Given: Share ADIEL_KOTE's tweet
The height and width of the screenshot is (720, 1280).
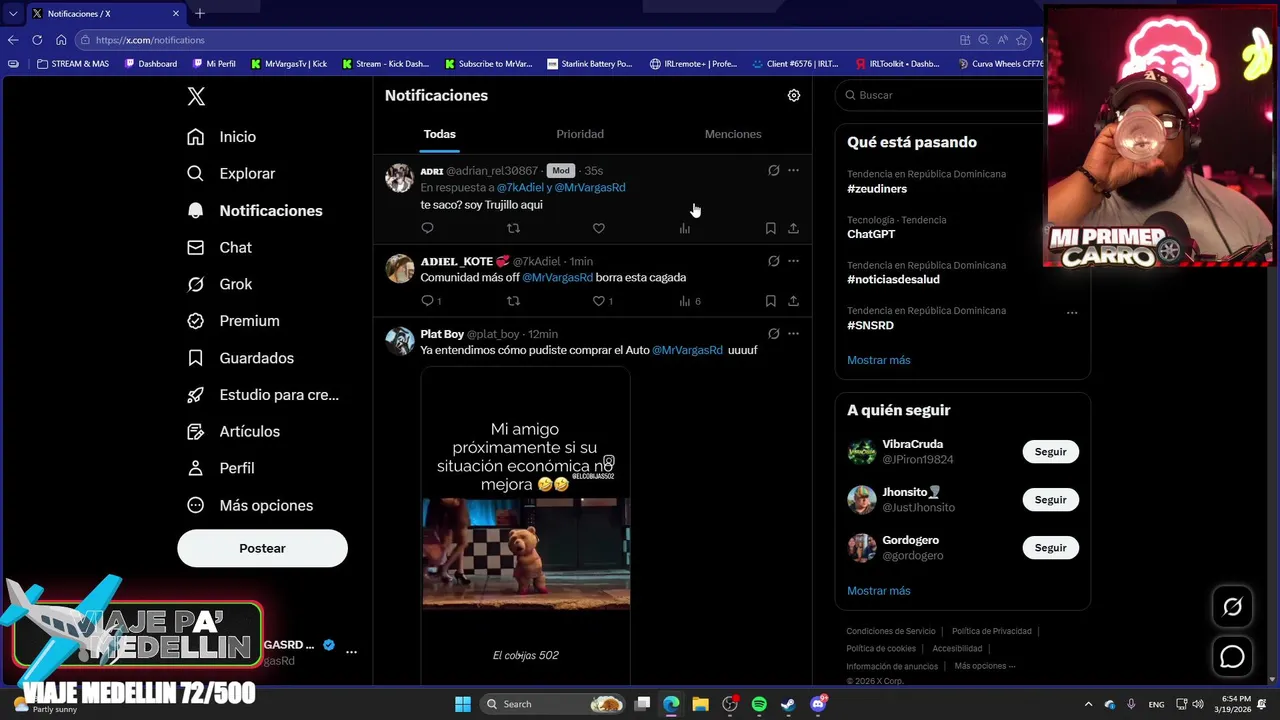Looking at the screenshot, I should click(x=793, y=301).
